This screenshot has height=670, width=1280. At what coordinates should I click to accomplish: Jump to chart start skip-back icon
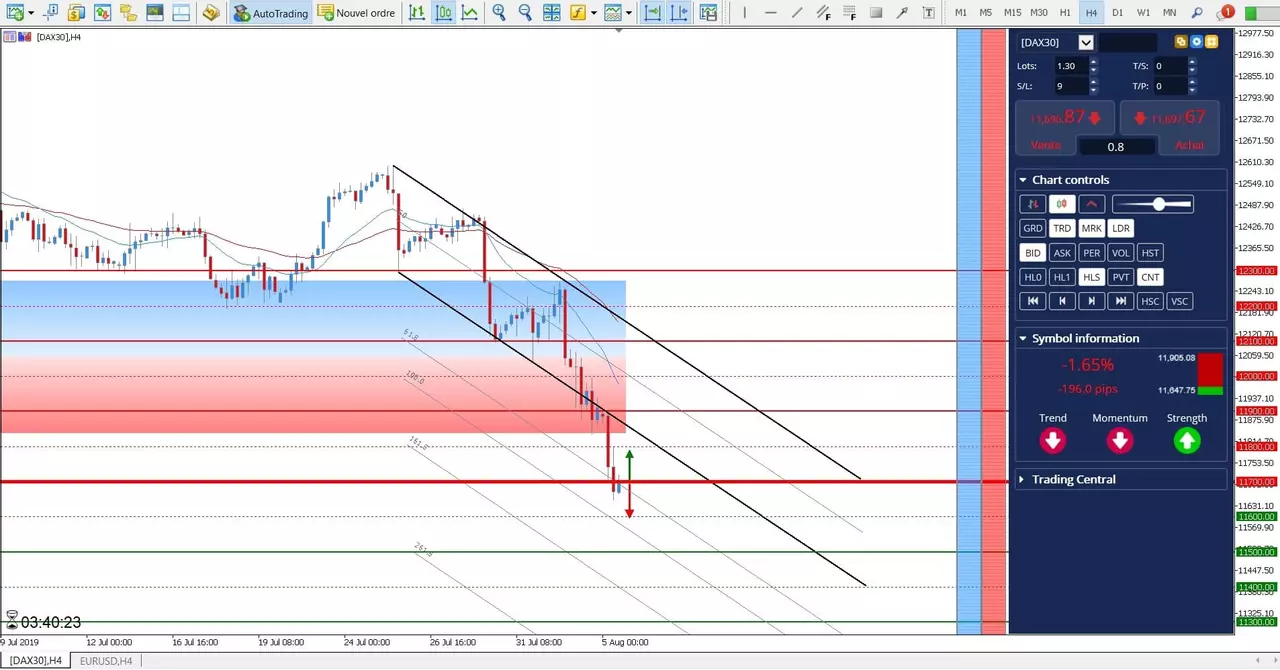click(1033, 301)
